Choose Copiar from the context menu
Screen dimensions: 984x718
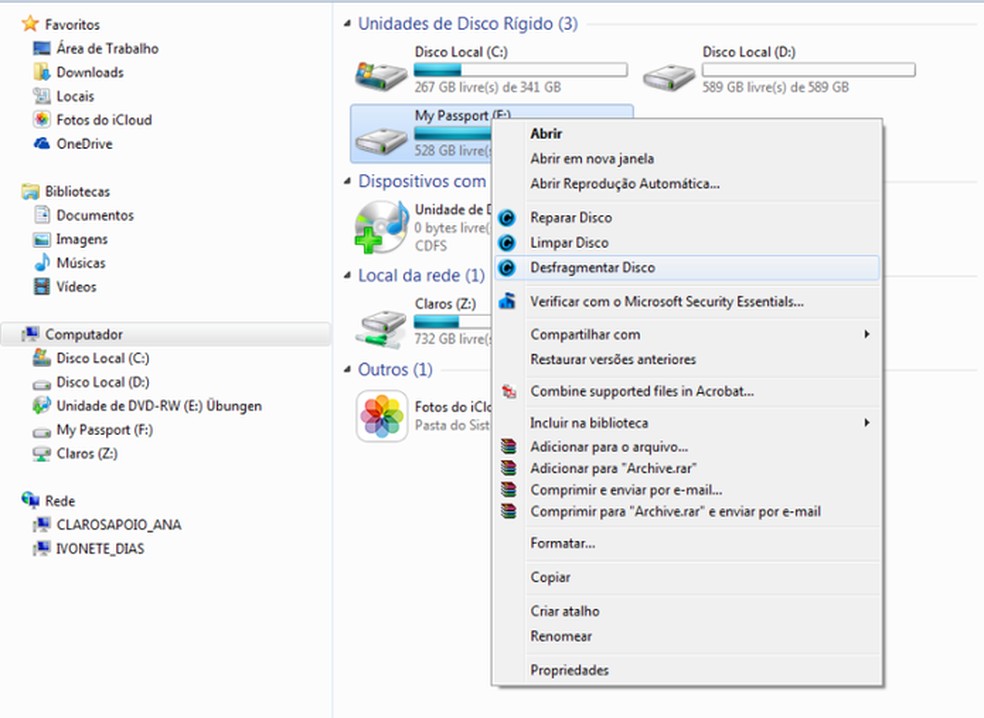pyautogui.click(x=687, y=577)
